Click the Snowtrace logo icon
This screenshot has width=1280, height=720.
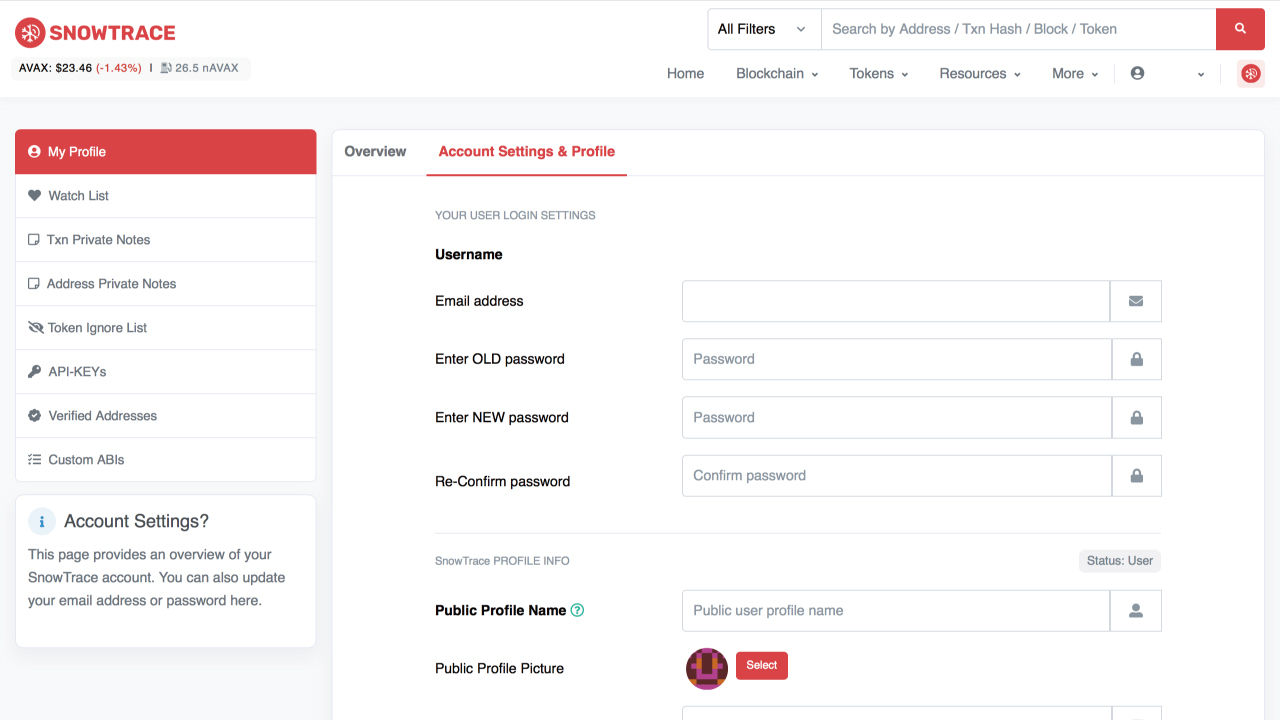pyautogui.click(x=30, y=33)
